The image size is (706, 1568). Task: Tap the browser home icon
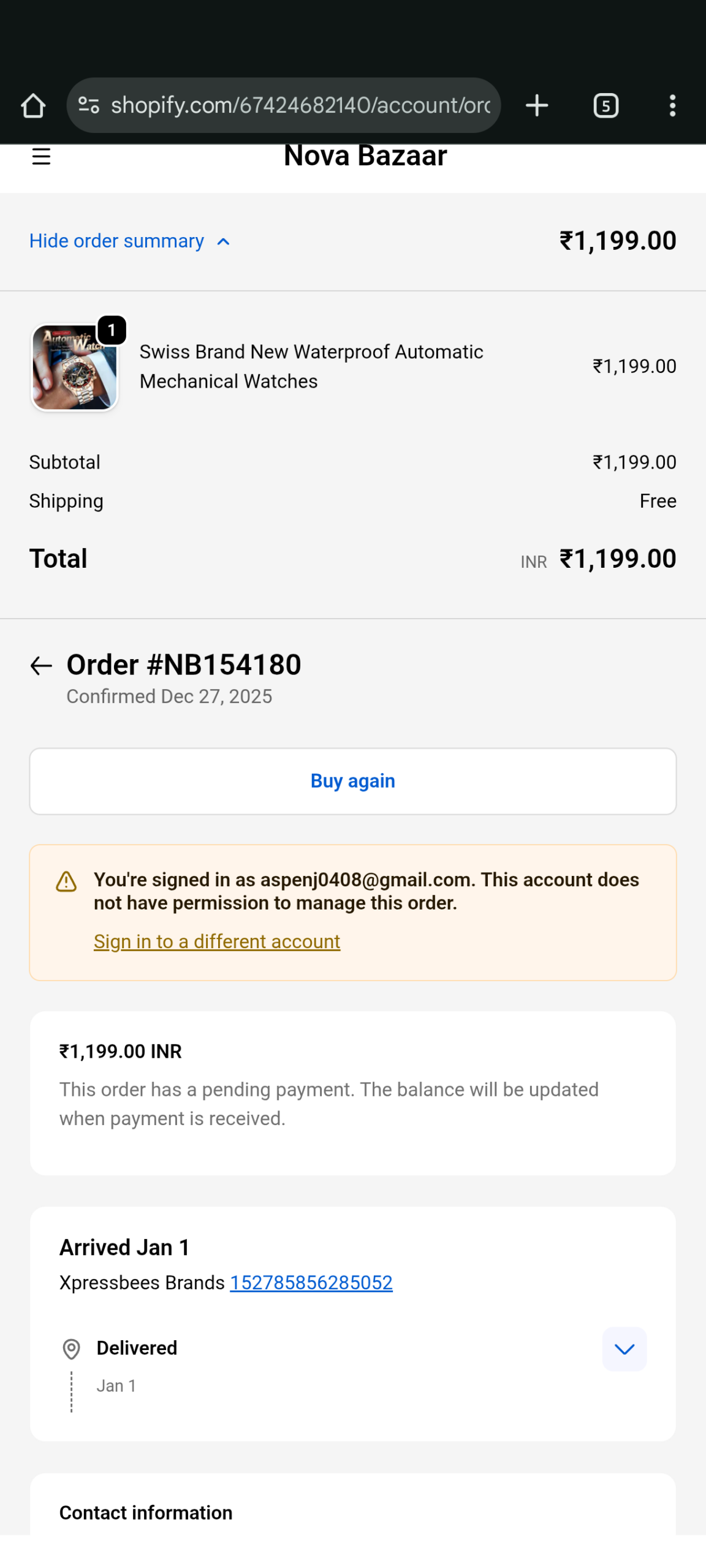[33, 105]
